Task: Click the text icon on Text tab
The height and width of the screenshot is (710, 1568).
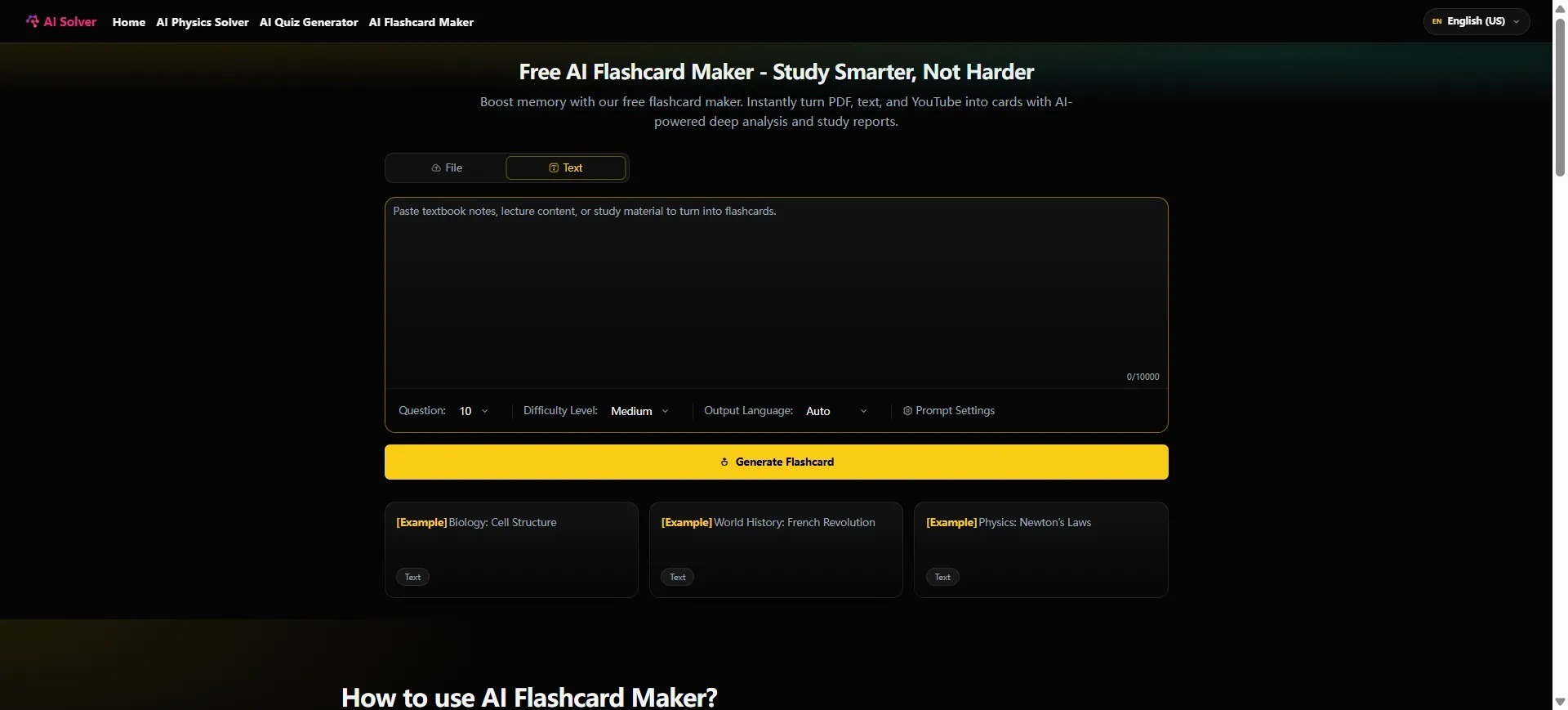Action: 554,168
